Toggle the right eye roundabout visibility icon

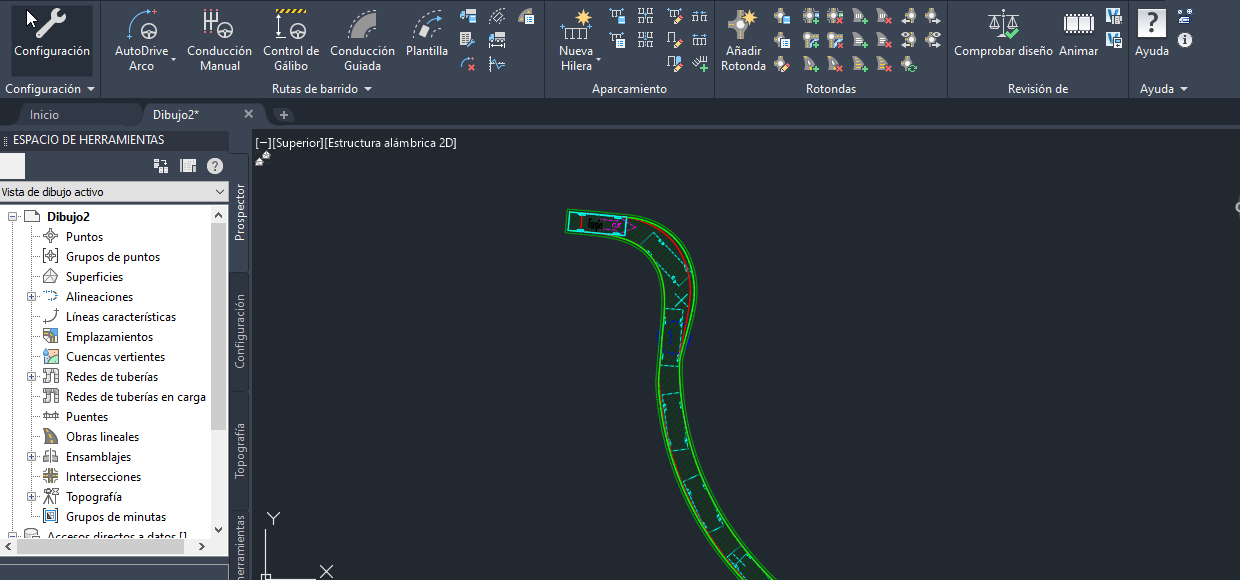(x=933, y=40)
